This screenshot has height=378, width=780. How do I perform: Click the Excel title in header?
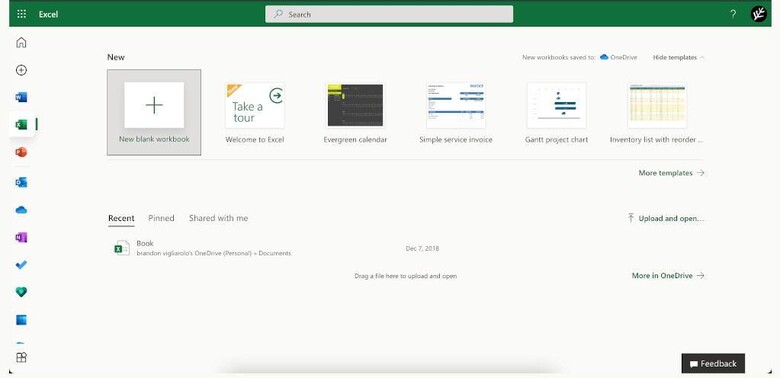[x=49, y=14]
